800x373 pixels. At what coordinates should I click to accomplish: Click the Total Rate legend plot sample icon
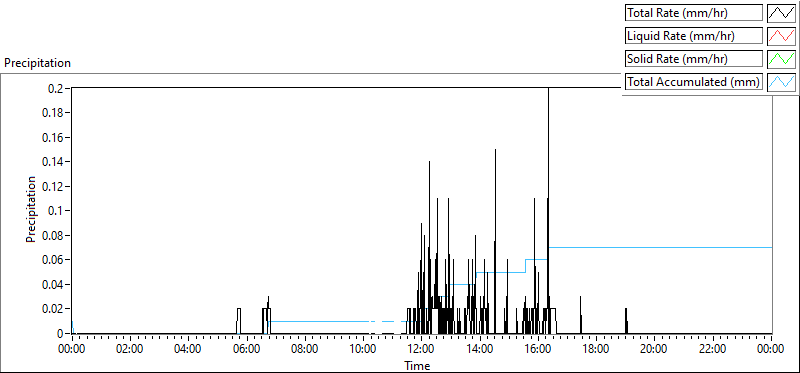coord(782,13)
